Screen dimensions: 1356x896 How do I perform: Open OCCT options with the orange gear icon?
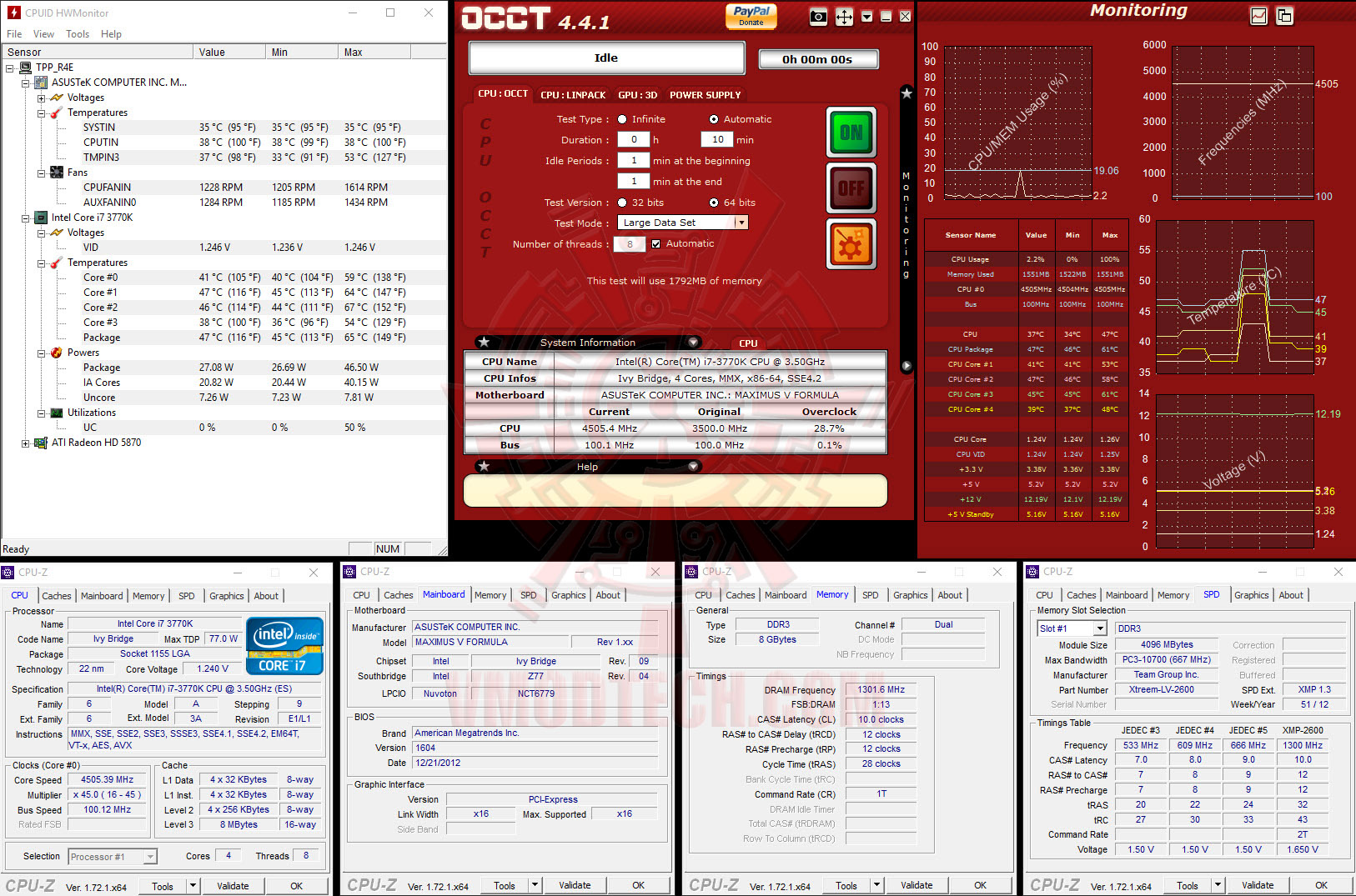(851, 244)
